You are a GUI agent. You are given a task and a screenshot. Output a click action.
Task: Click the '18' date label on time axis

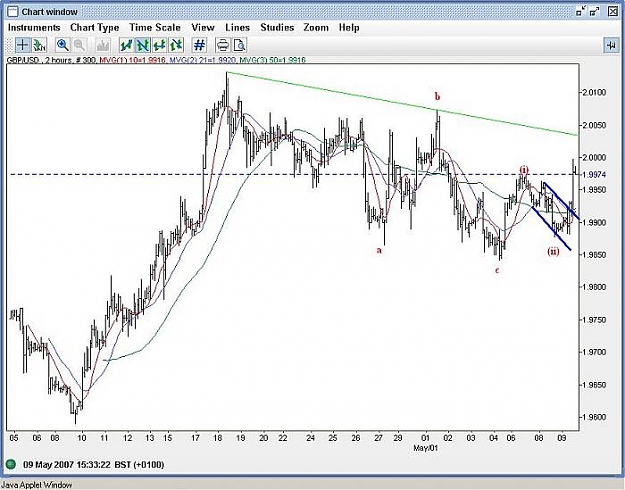217,438
